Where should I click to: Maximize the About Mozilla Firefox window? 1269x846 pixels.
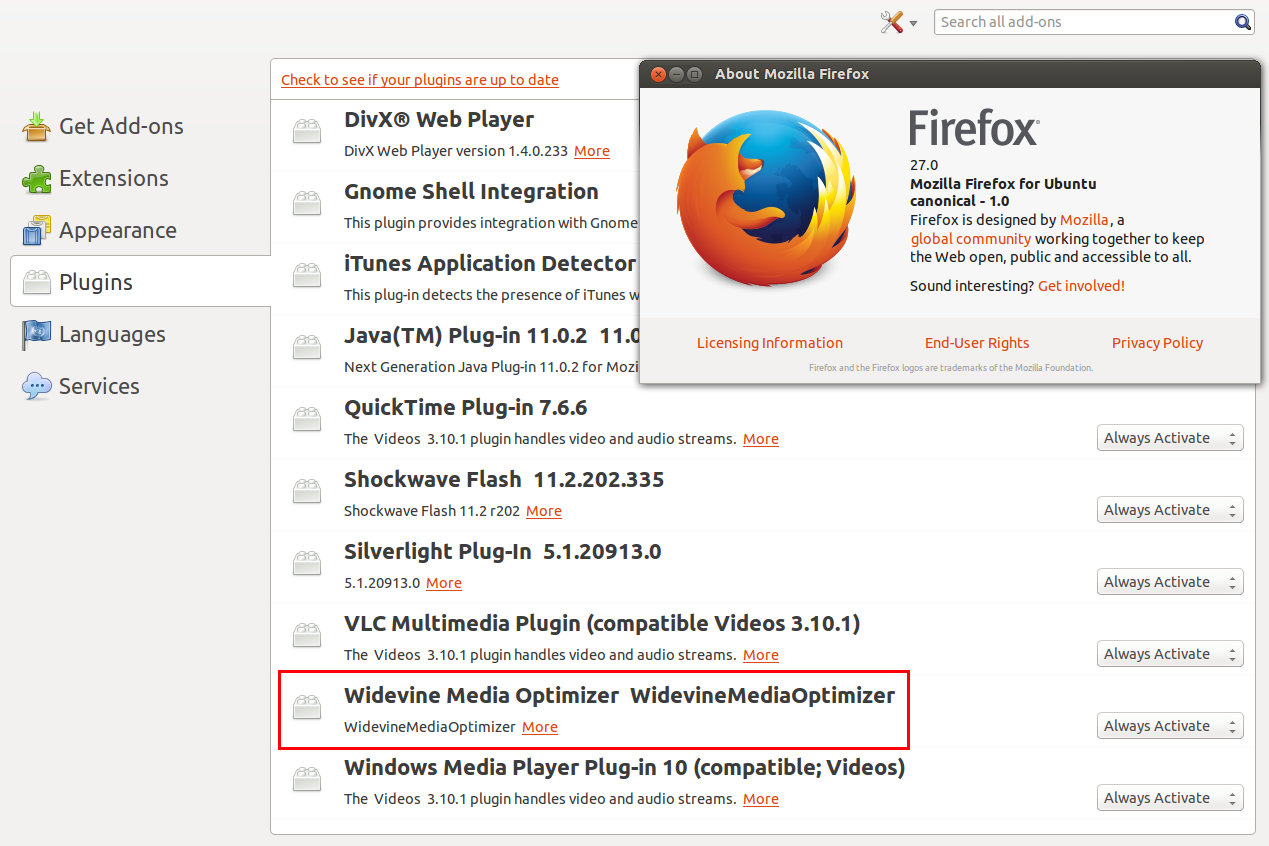[x=694, y=74]
